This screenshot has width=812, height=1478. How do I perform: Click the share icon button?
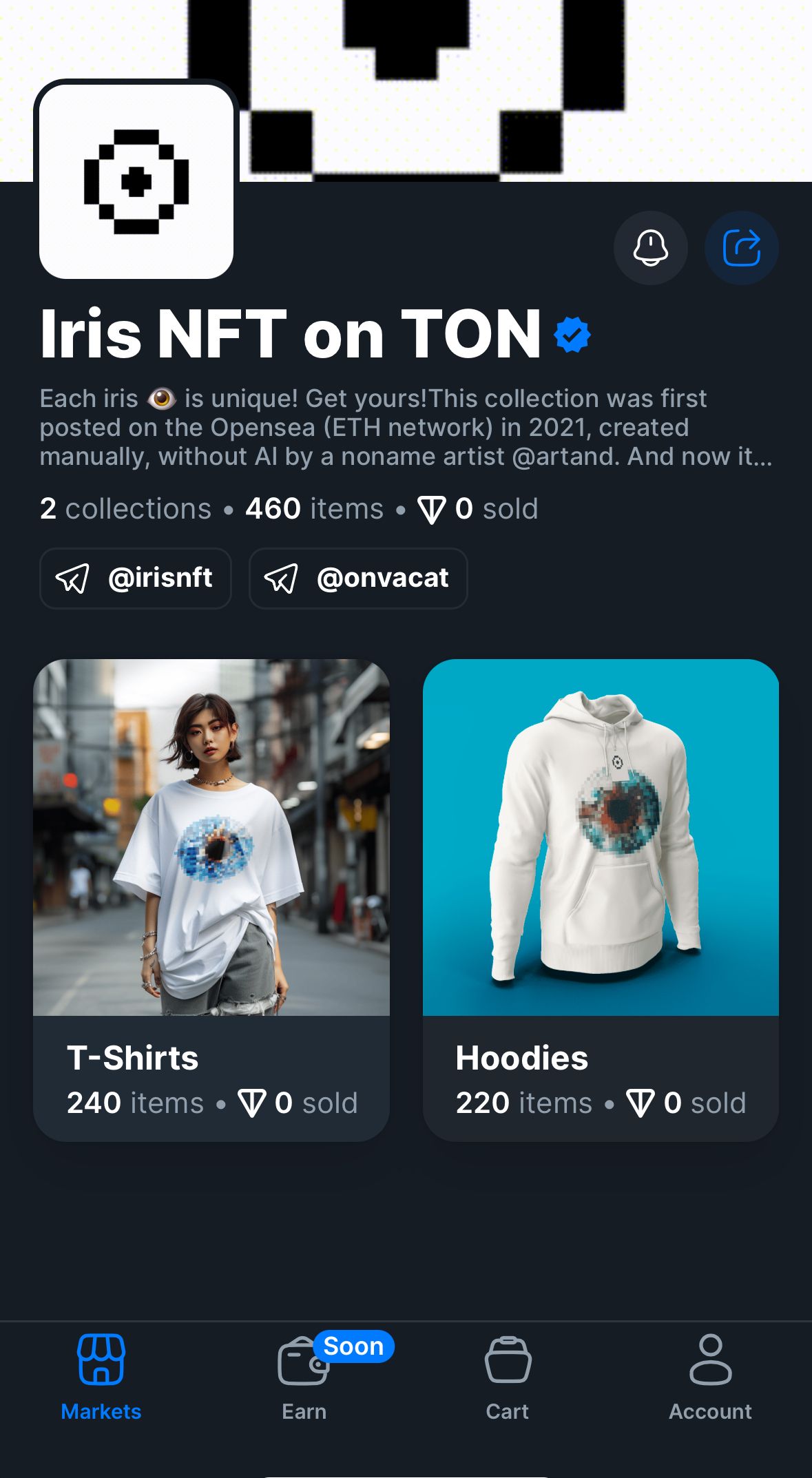click(741, 247)
